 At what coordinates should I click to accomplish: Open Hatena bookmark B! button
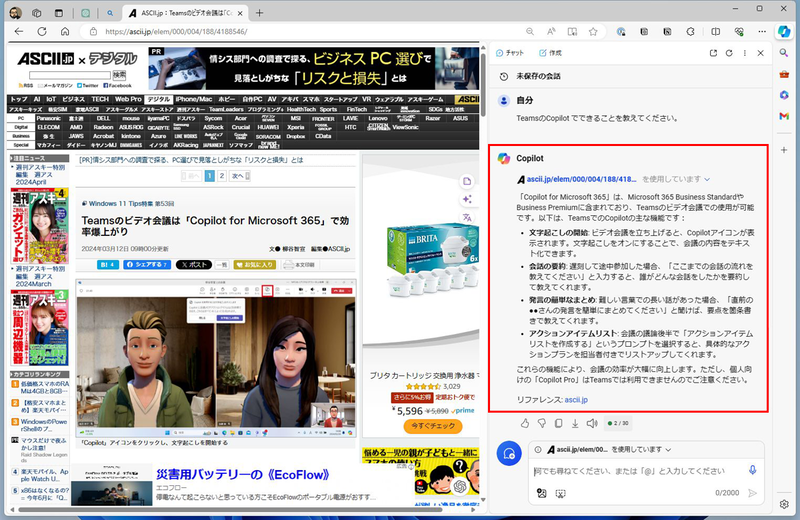(x=108, y=265)
